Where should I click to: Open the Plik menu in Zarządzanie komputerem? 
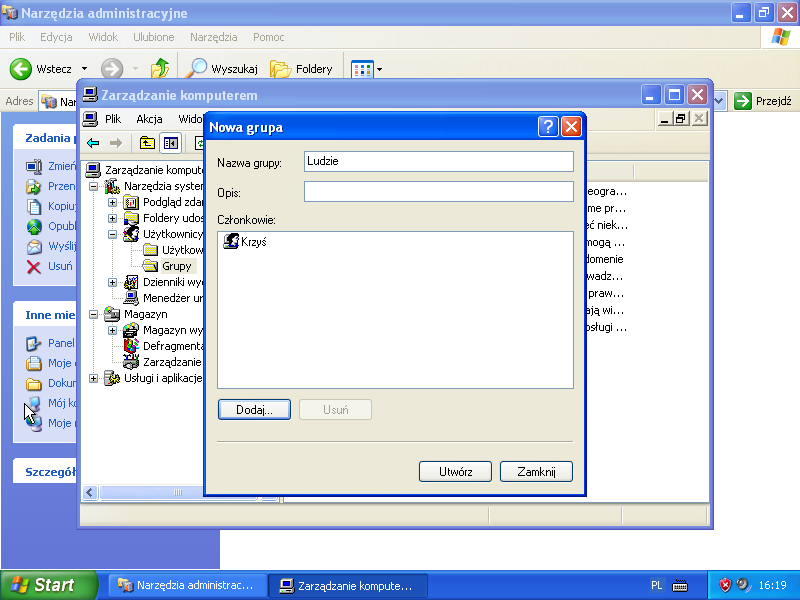pyautogui.click(x=113, y=119)
